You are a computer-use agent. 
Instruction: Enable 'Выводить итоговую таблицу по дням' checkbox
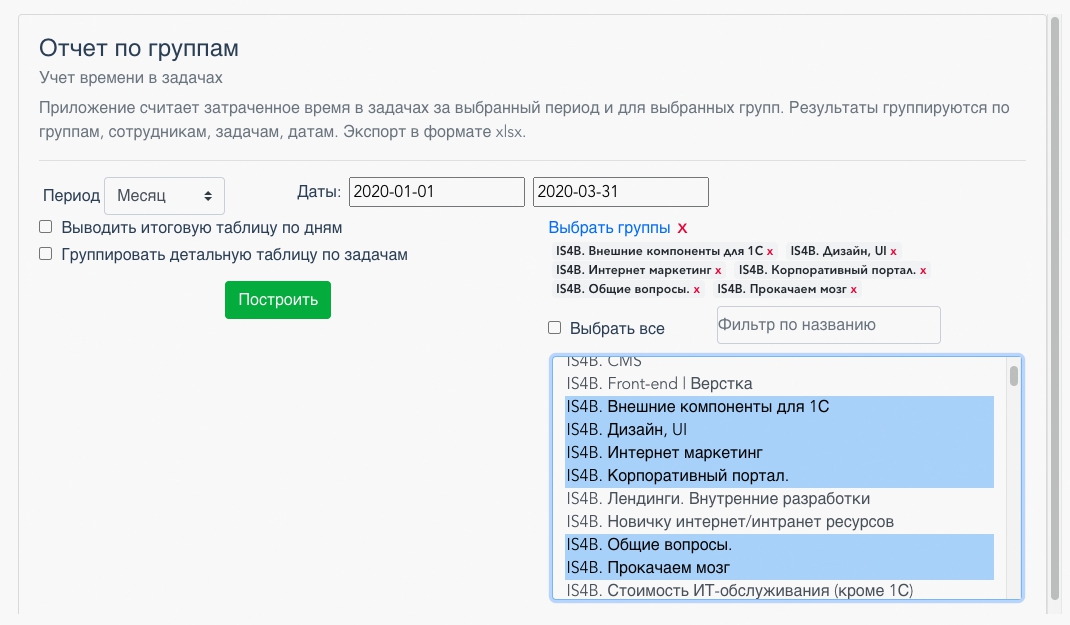(46, 227)
